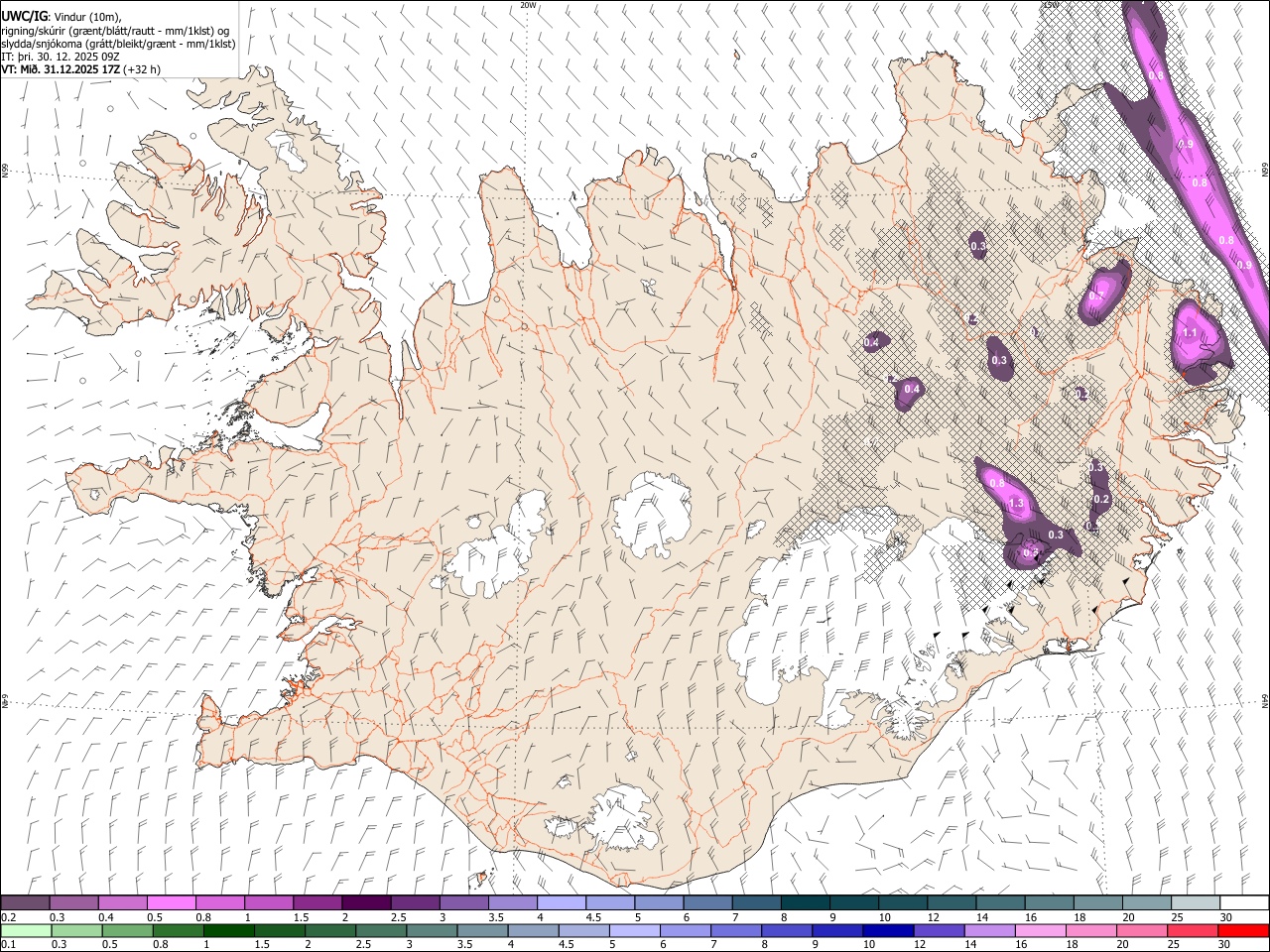
Task: Pick the 5 swatch in the bottom legend row
Action: coord(634,930)
